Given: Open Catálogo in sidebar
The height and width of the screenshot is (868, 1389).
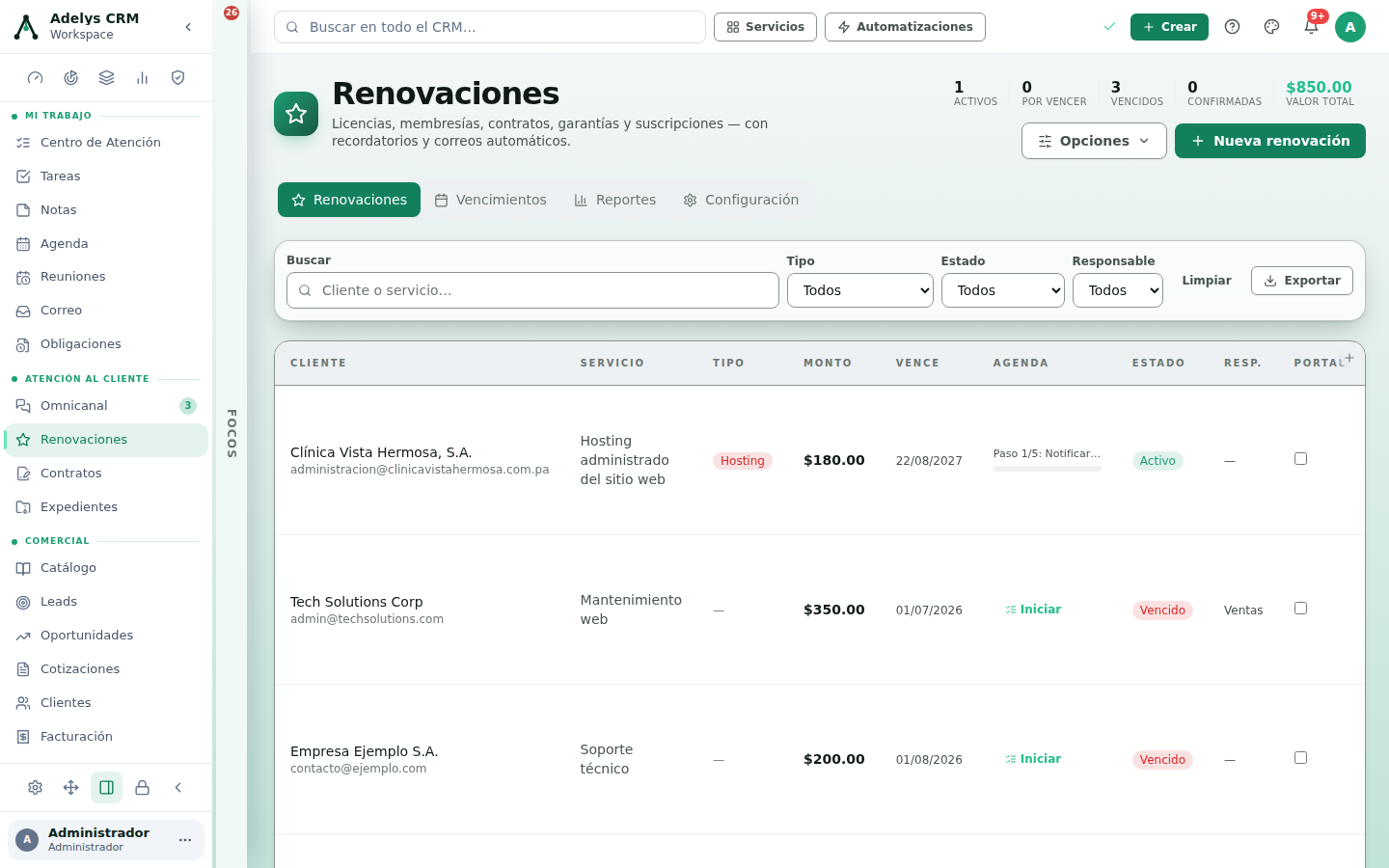Looking at the screenshot, I should (x=106, y=568).
